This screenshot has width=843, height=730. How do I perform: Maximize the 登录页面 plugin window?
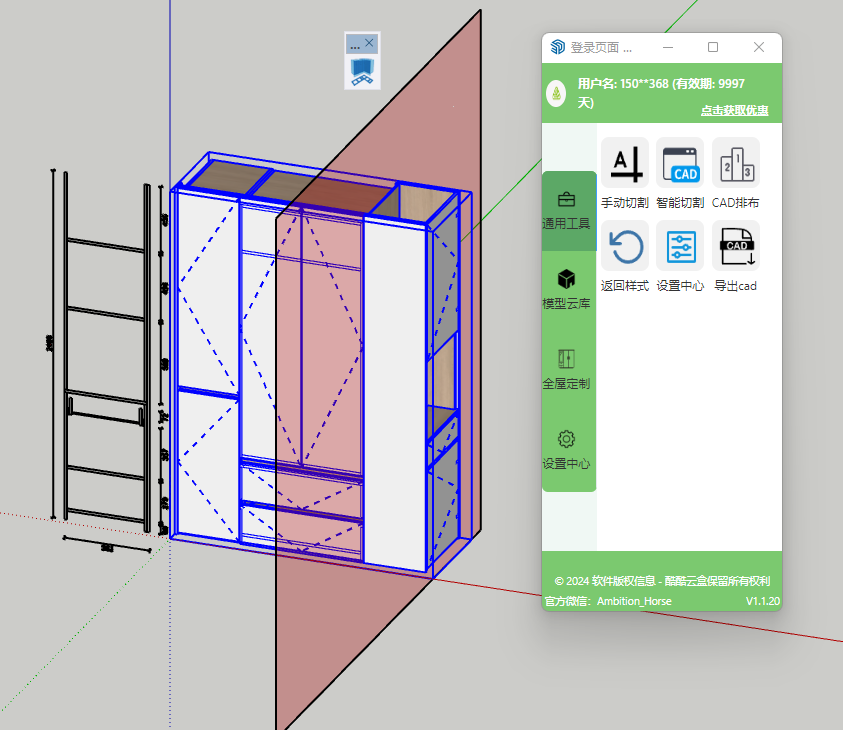(713, 47)
